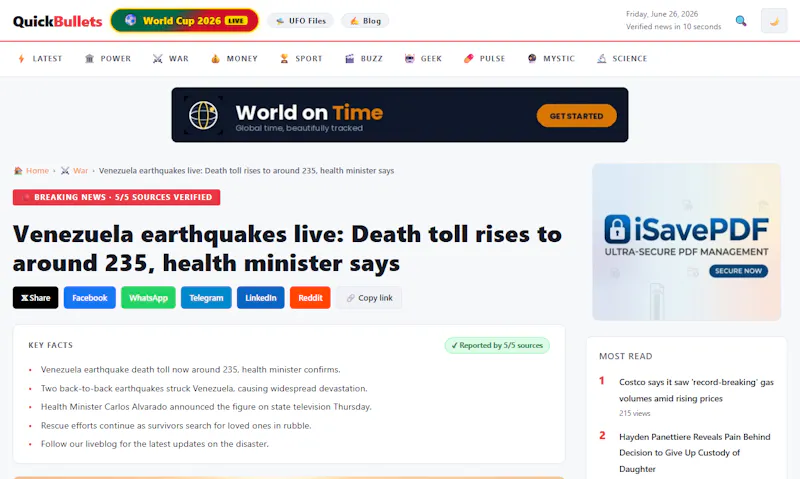Click bullet 'death toll now around 235'
This screenshot has width=800, height=479.
tap(190, 369)
